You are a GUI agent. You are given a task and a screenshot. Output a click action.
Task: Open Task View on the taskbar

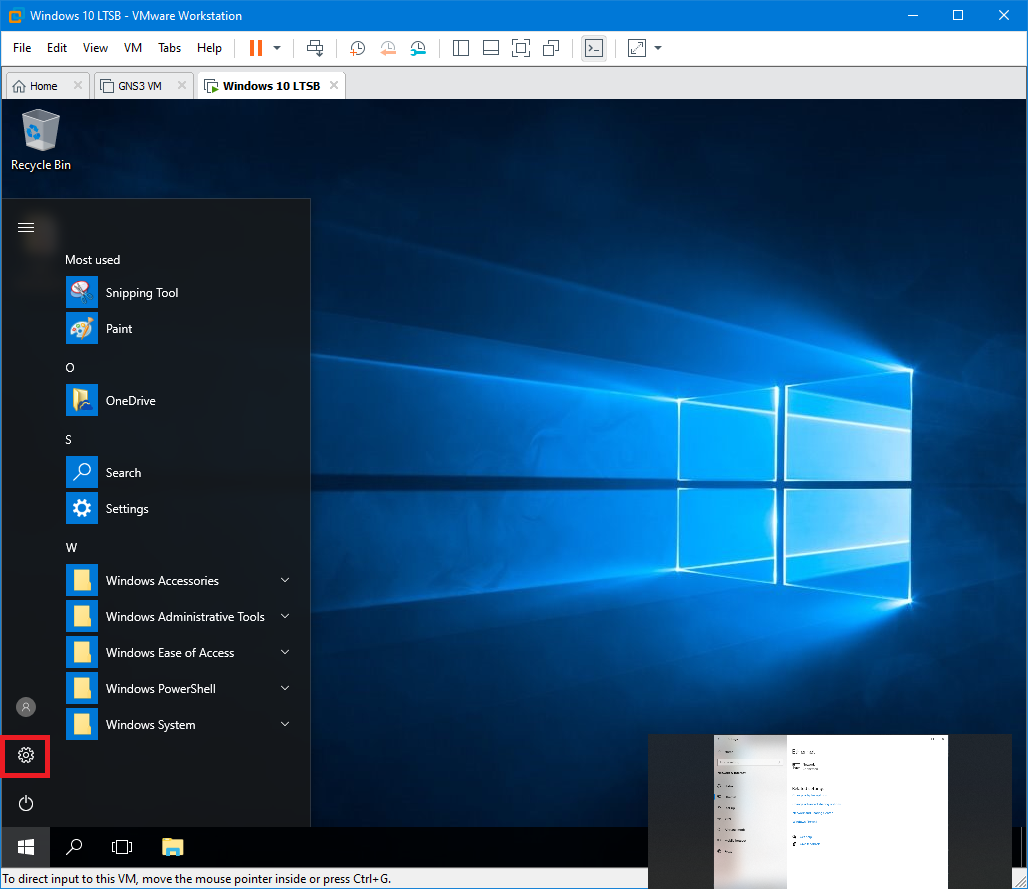tap(122, 847)
